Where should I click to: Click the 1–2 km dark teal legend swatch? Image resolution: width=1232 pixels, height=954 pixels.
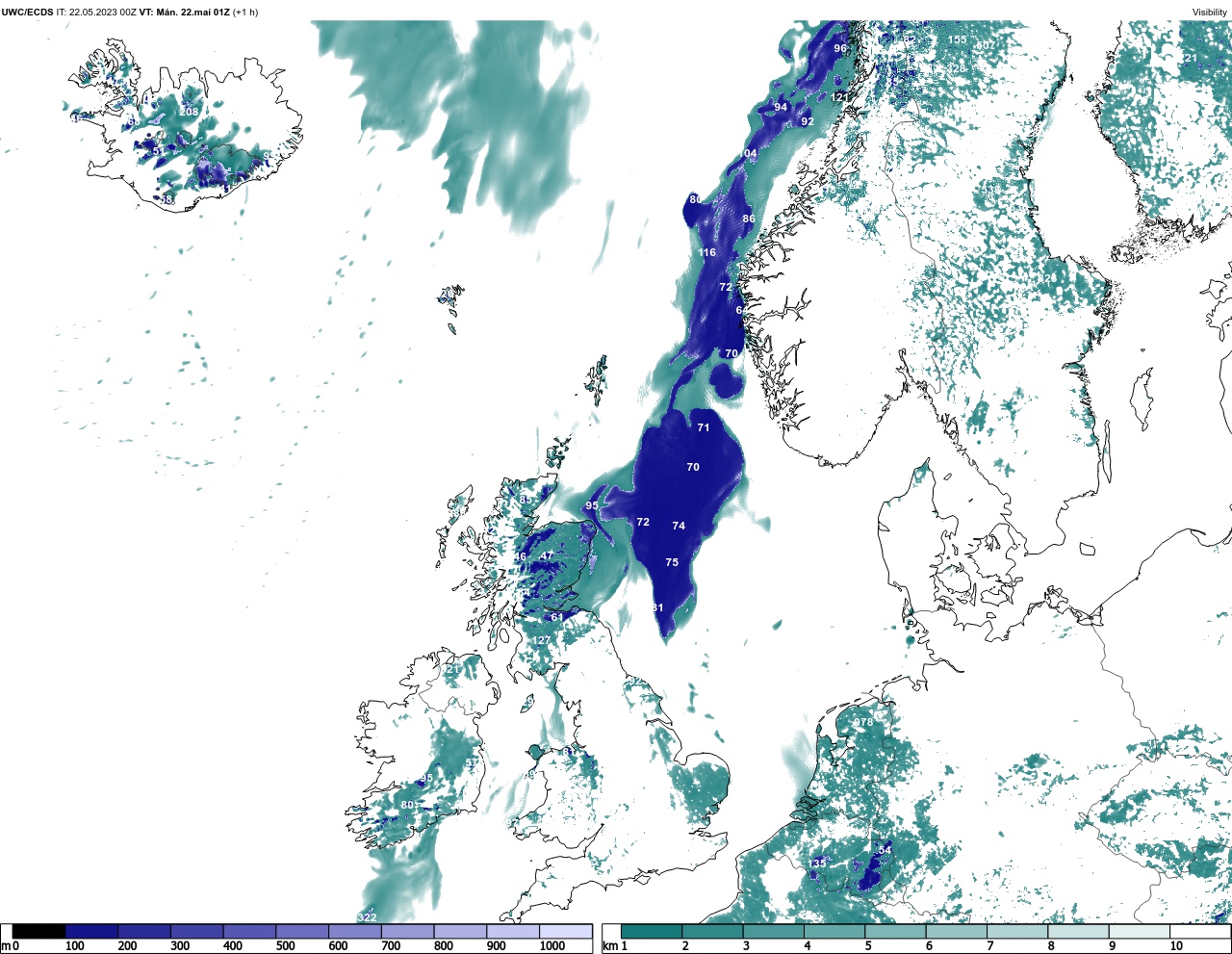[652, 931]
